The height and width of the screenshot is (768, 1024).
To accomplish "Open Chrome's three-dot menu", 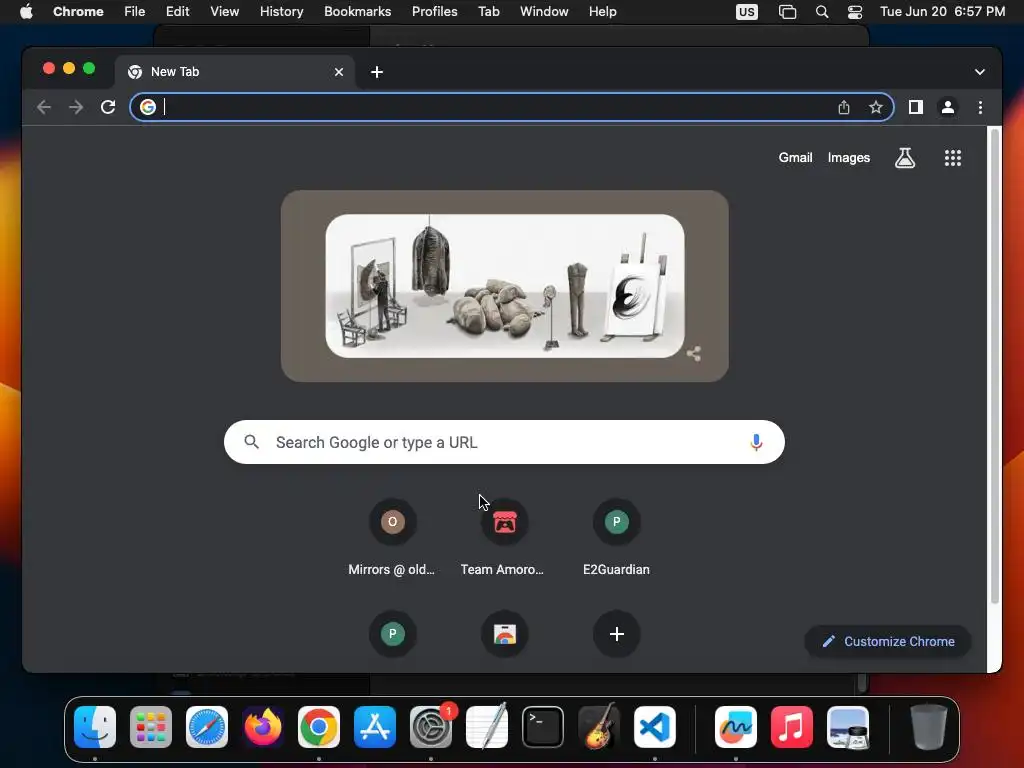I will (x=980, y=107).
